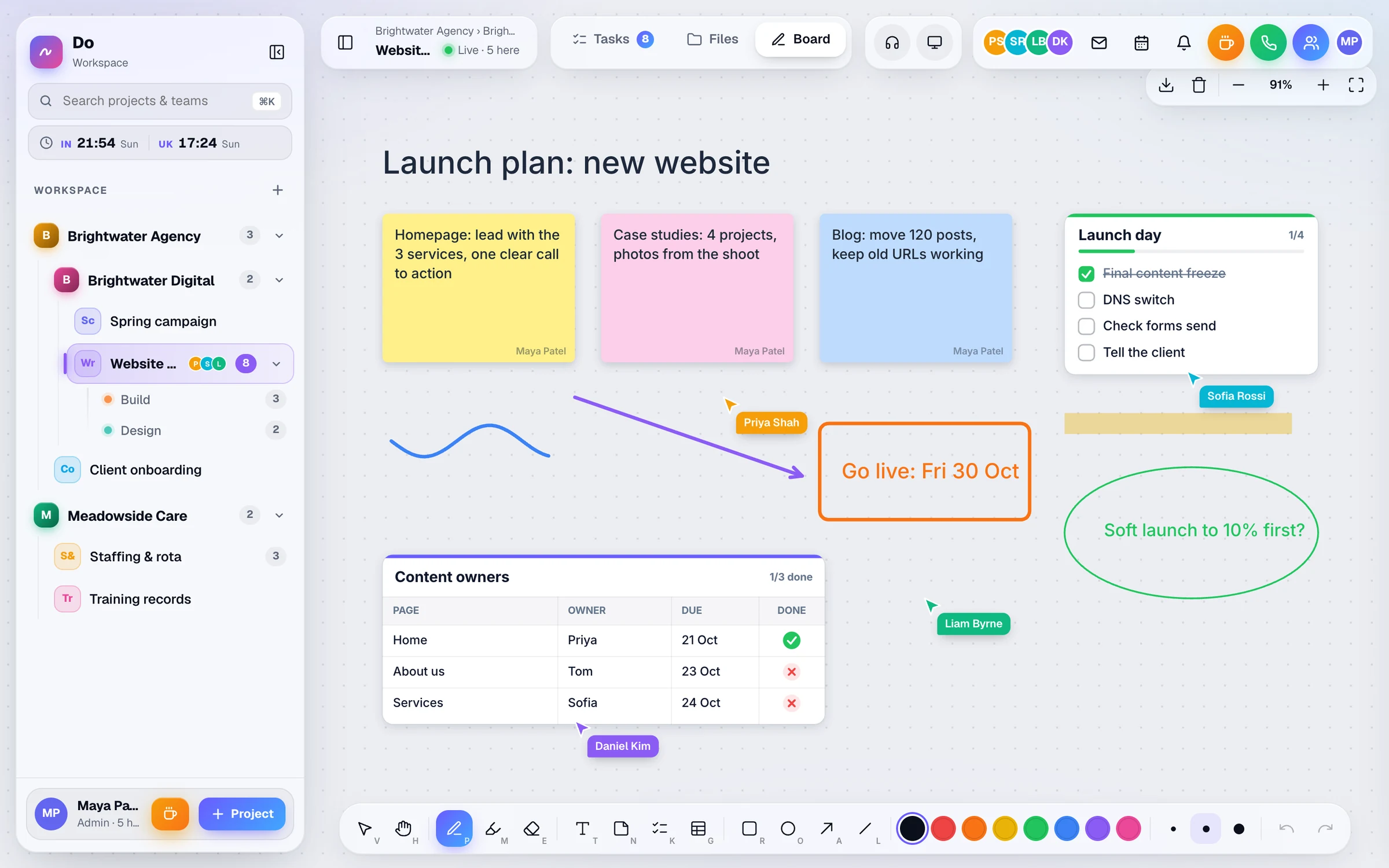Image resolution: width=1389 pixels, height=868 pixels.
Task: Open the Board tab
Action: tap(801, 39)
